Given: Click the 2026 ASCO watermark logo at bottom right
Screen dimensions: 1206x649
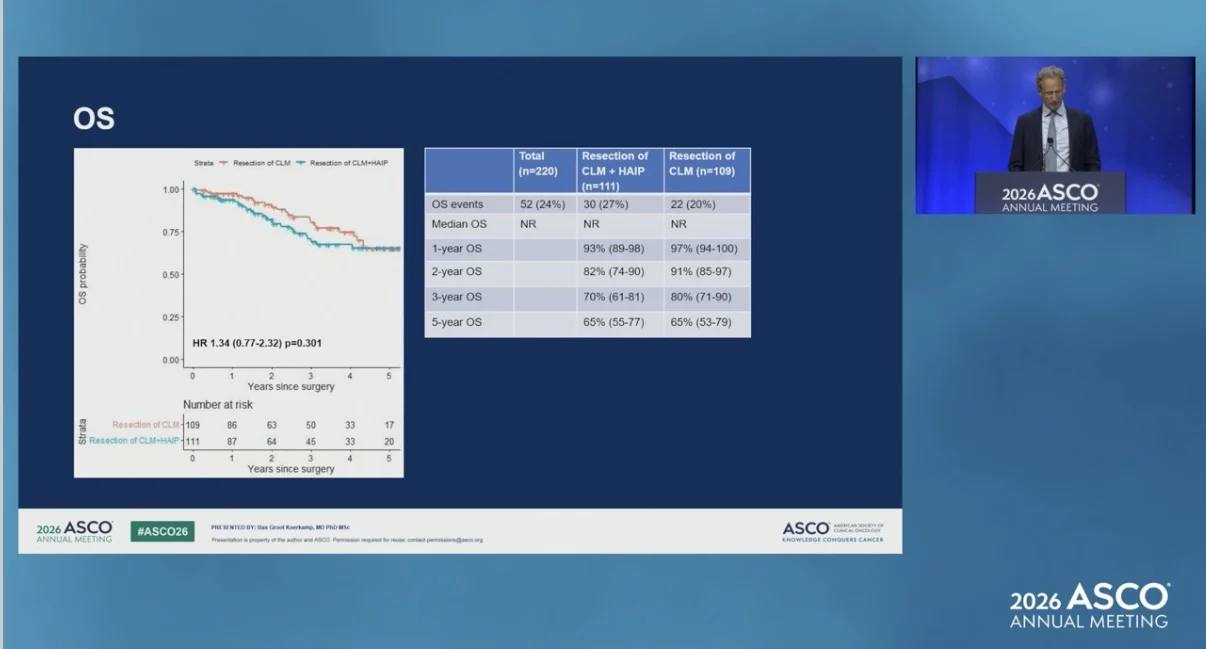Looking at the screenshot, I should click(1088, 605).
